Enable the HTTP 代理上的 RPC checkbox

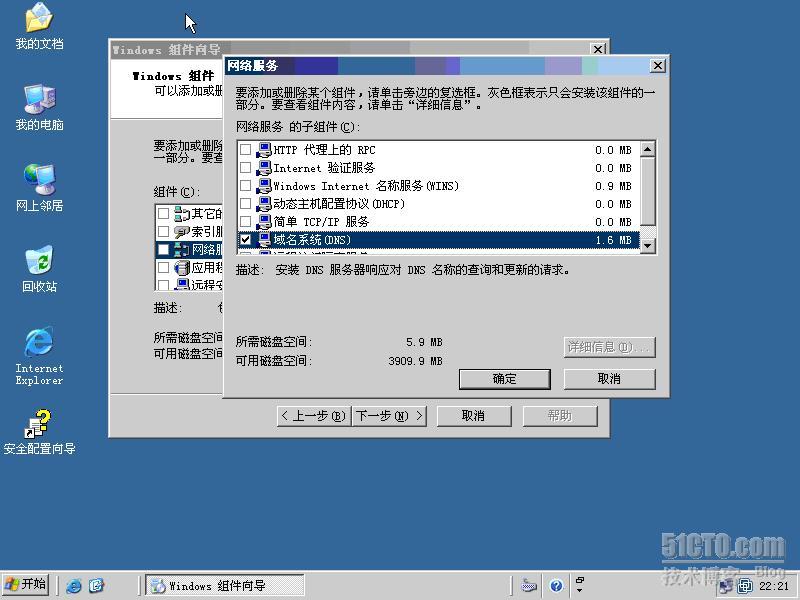[245, 149]
